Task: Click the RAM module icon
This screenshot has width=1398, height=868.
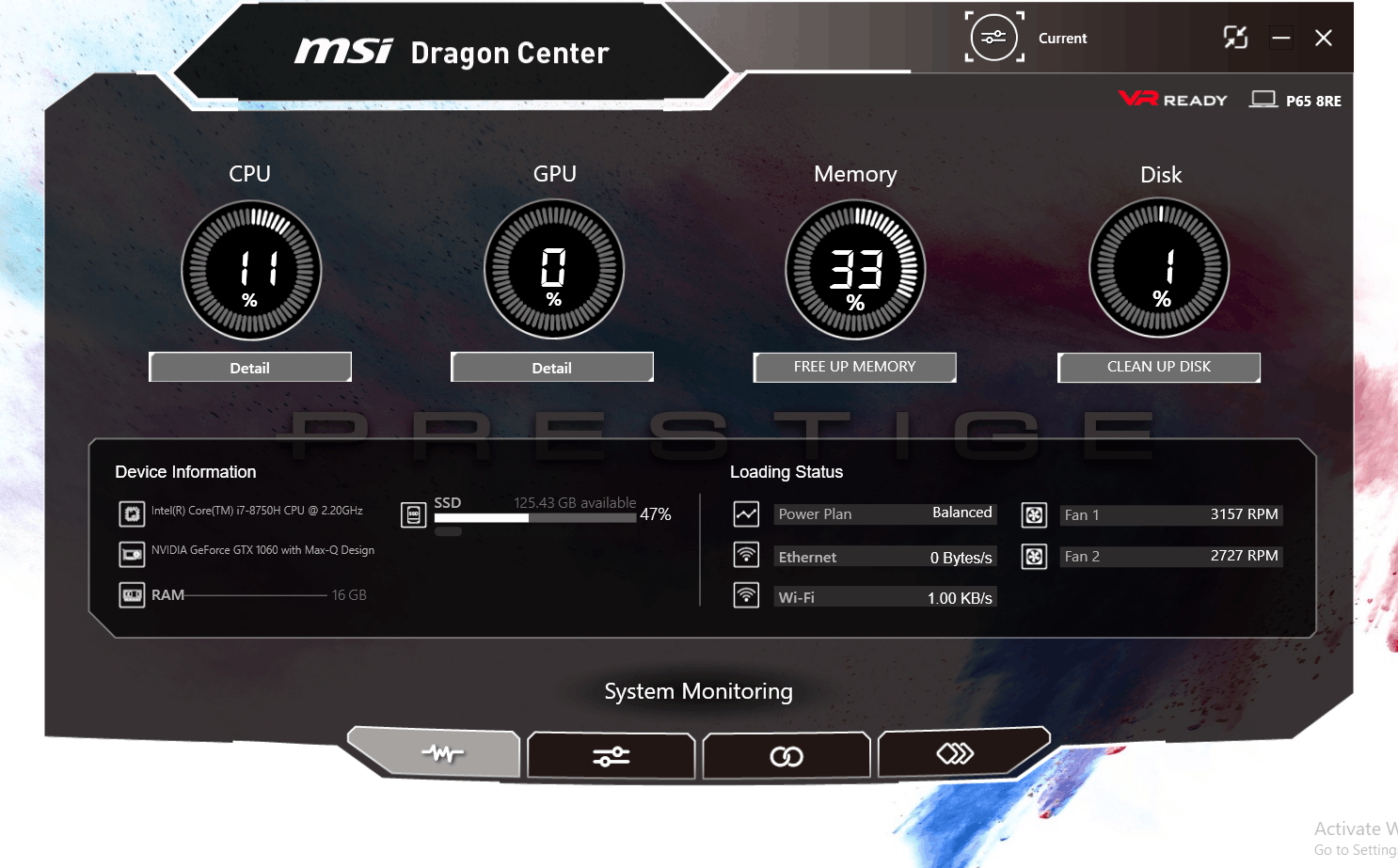Action: (132, 595)
